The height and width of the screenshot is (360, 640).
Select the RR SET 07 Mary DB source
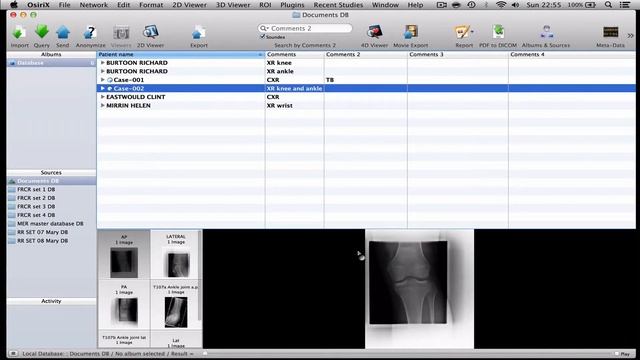[x=51, y=232]
